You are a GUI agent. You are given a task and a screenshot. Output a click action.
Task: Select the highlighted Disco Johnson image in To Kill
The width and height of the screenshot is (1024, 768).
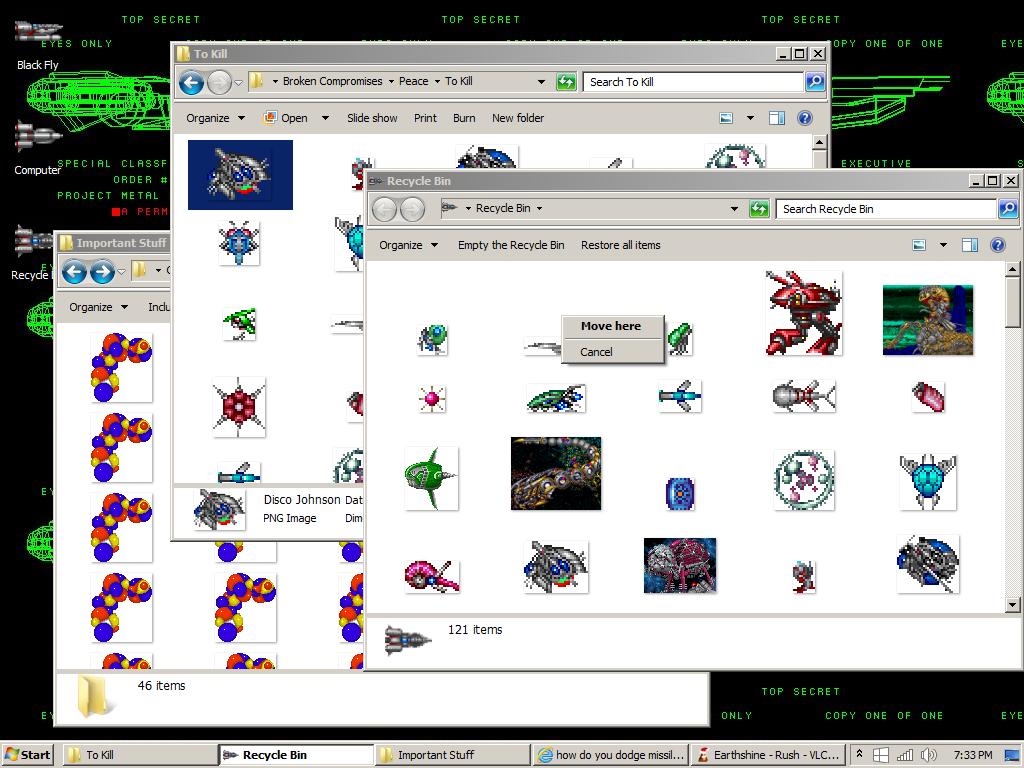click(x=240, y=175)
